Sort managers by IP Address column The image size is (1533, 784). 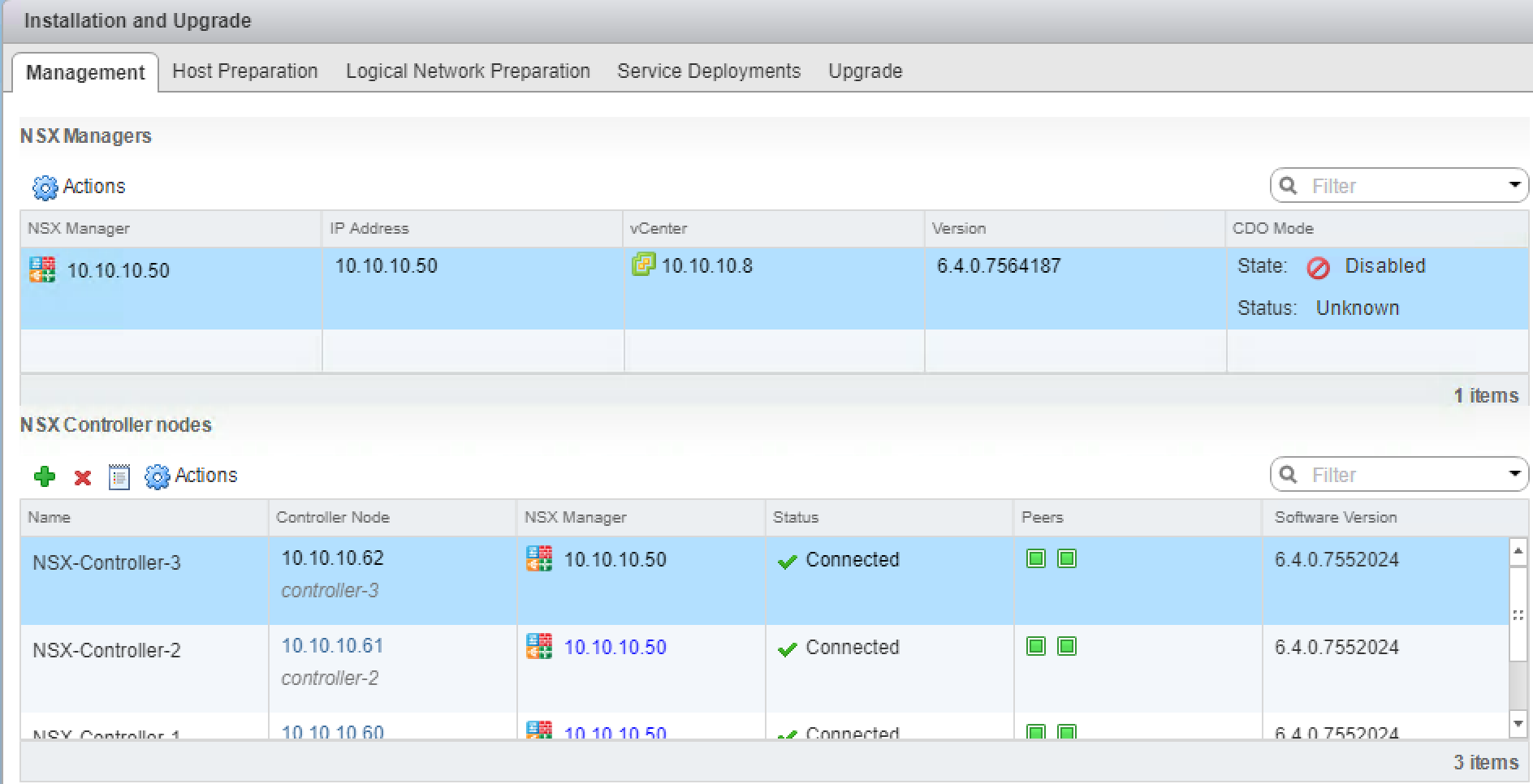coord(473,229)
